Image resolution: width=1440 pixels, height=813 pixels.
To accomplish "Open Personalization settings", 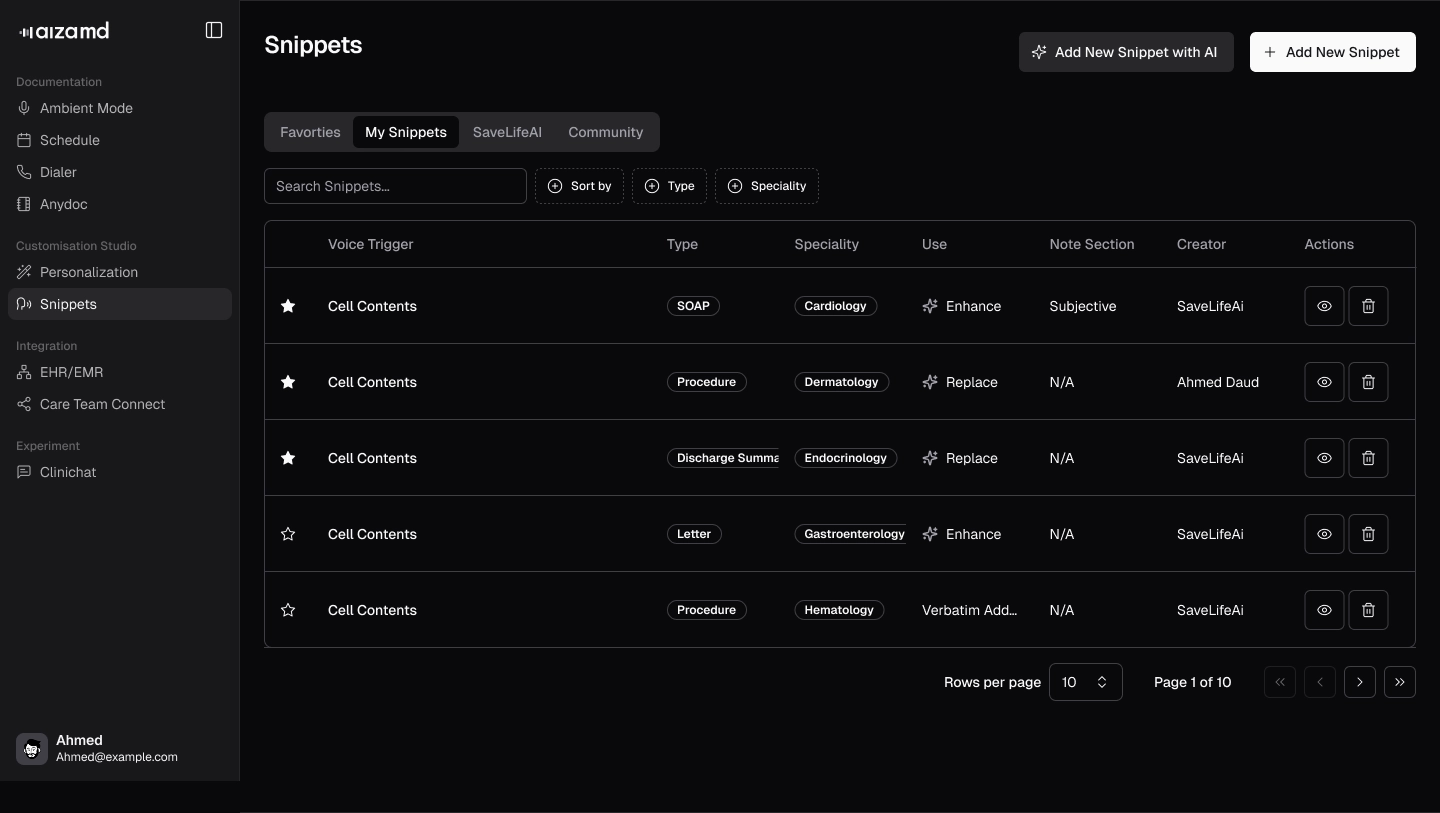I will coord(120,272).
